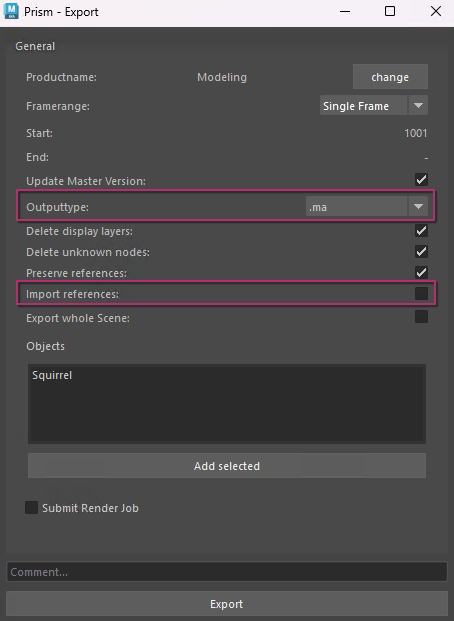Click the End label
The image size is (454, 621).
click(x=37, y=157)
